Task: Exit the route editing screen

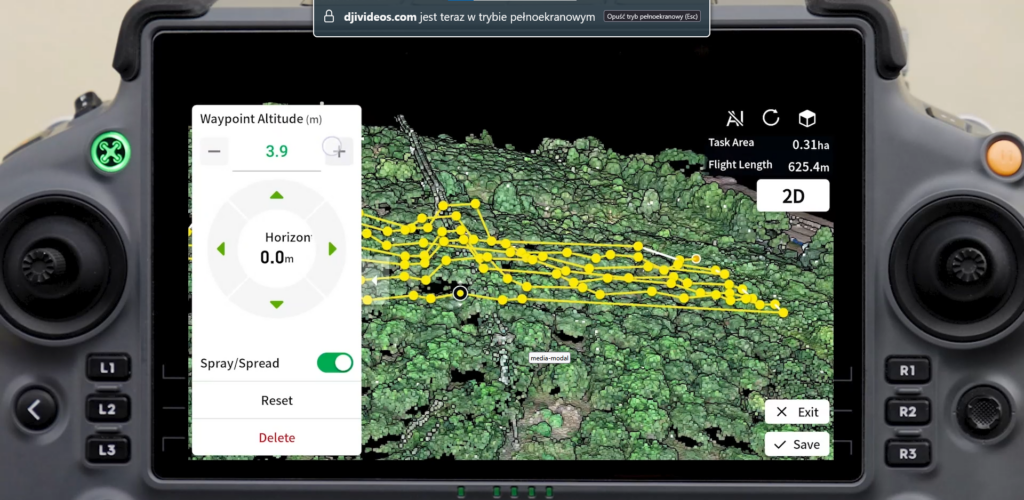Action: 797,412
